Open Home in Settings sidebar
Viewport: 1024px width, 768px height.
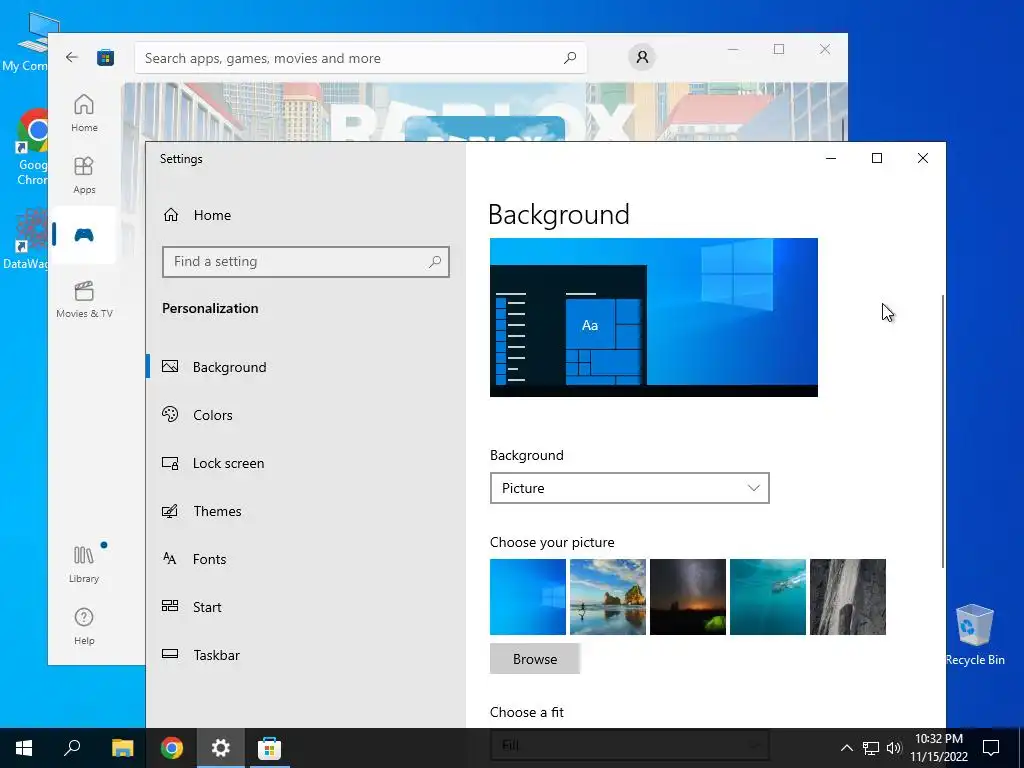[197, 215]
